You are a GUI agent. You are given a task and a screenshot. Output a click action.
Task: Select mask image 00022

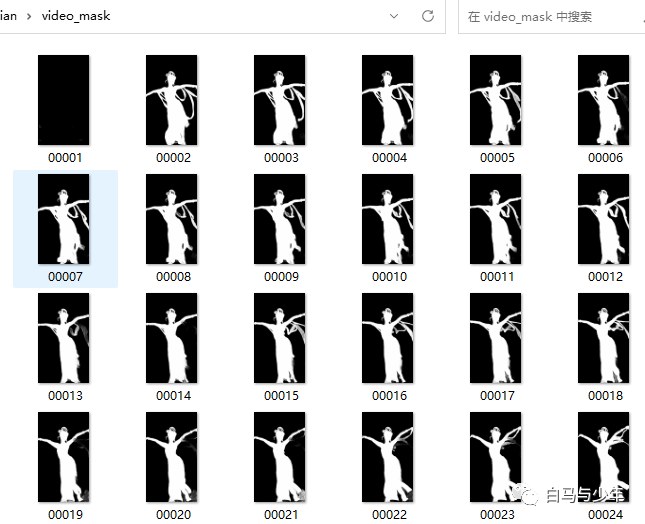click(387, 457)
